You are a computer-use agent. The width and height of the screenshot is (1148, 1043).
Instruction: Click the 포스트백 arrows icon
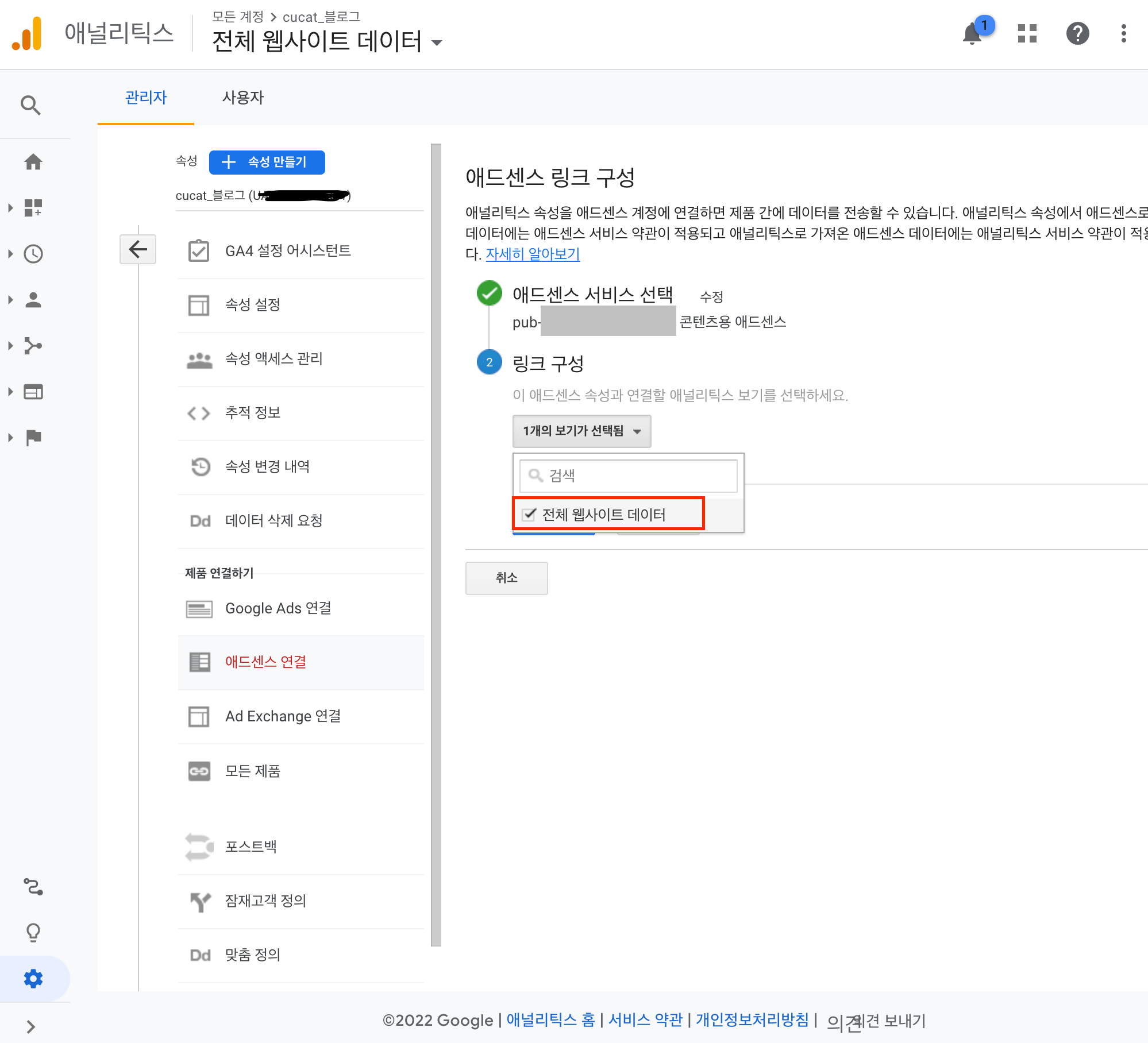(x=199, y=847)
